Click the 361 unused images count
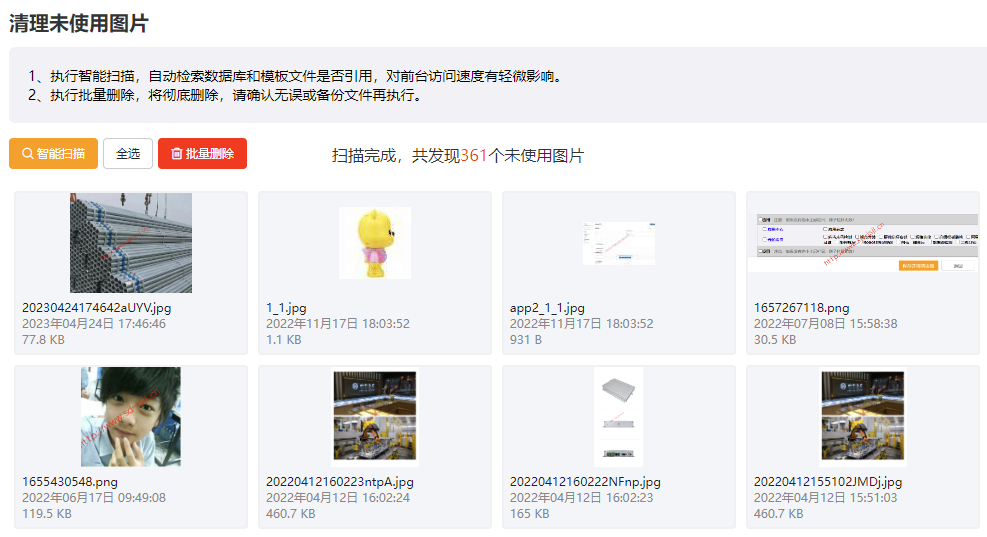 [x=474, y=156]
